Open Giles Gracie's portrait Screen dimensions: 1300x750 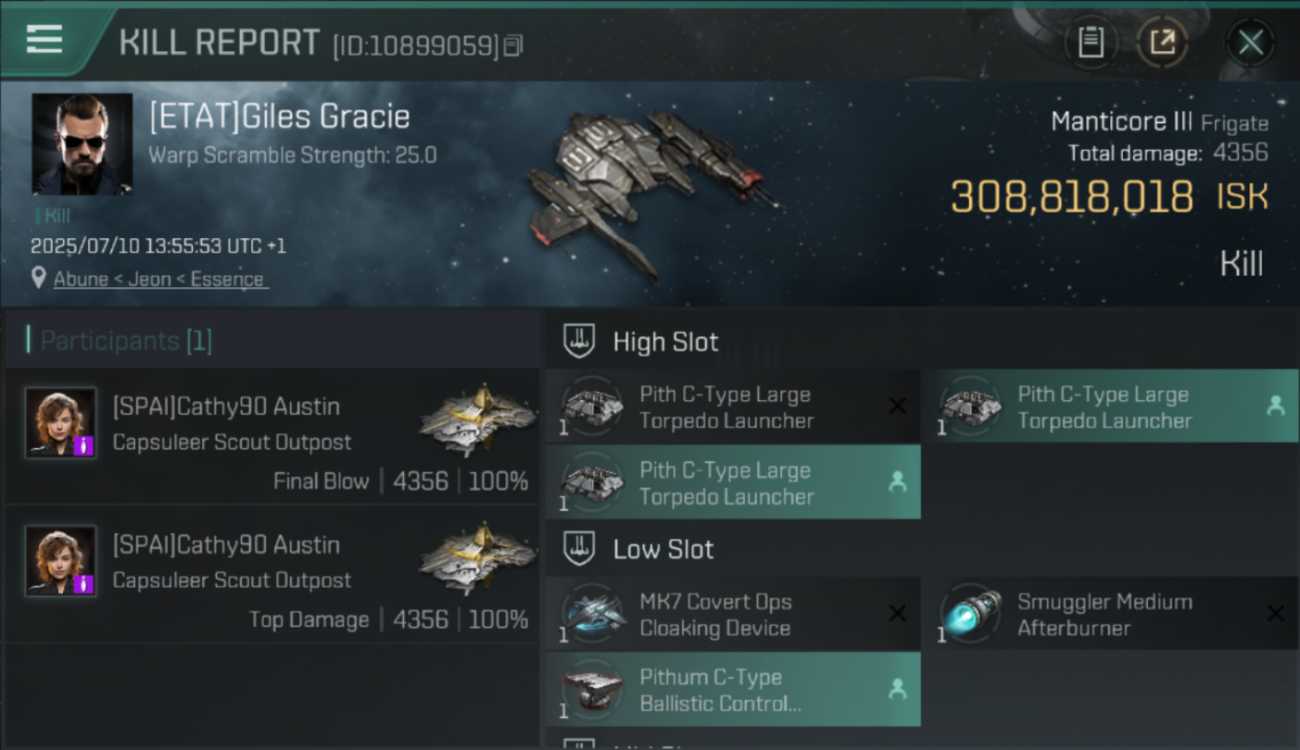coord(82,144)
